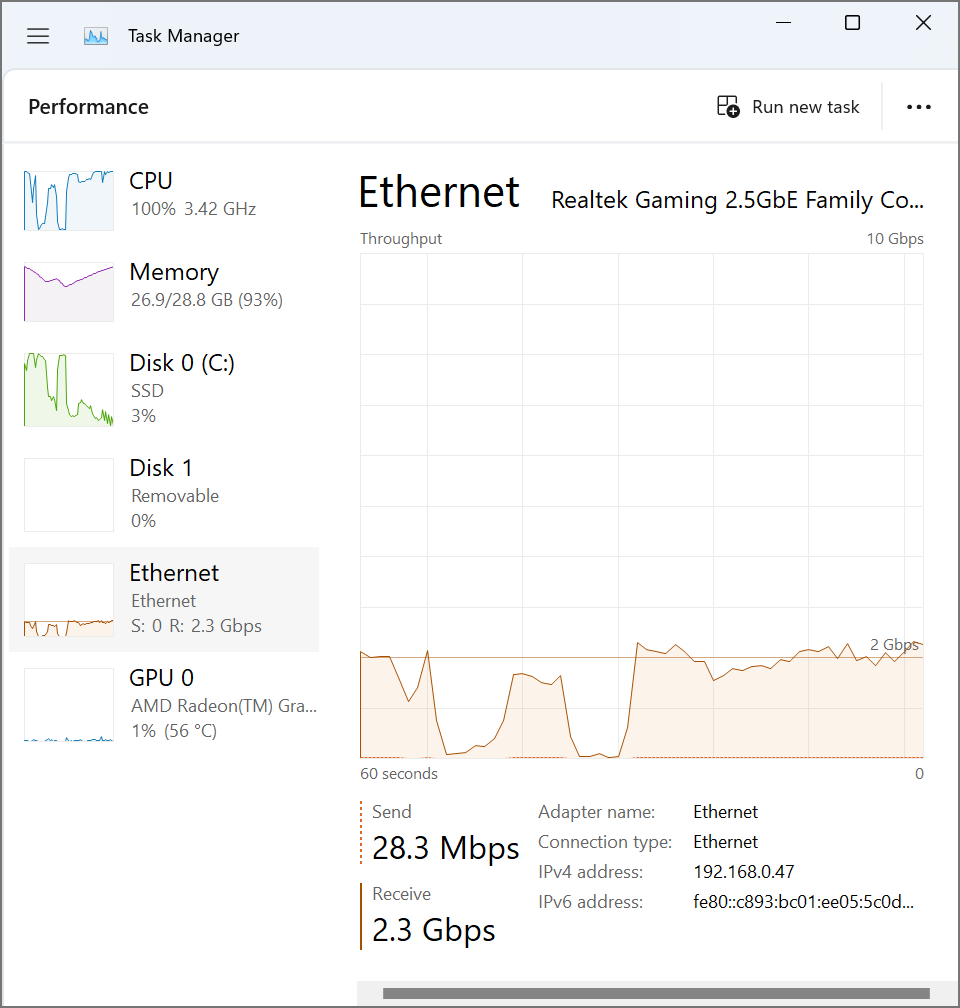960x1008 pixels.
Task: Click the Ethernet S: 0 R: 2.3 Gbps reading
Action: tap(197, 626)
